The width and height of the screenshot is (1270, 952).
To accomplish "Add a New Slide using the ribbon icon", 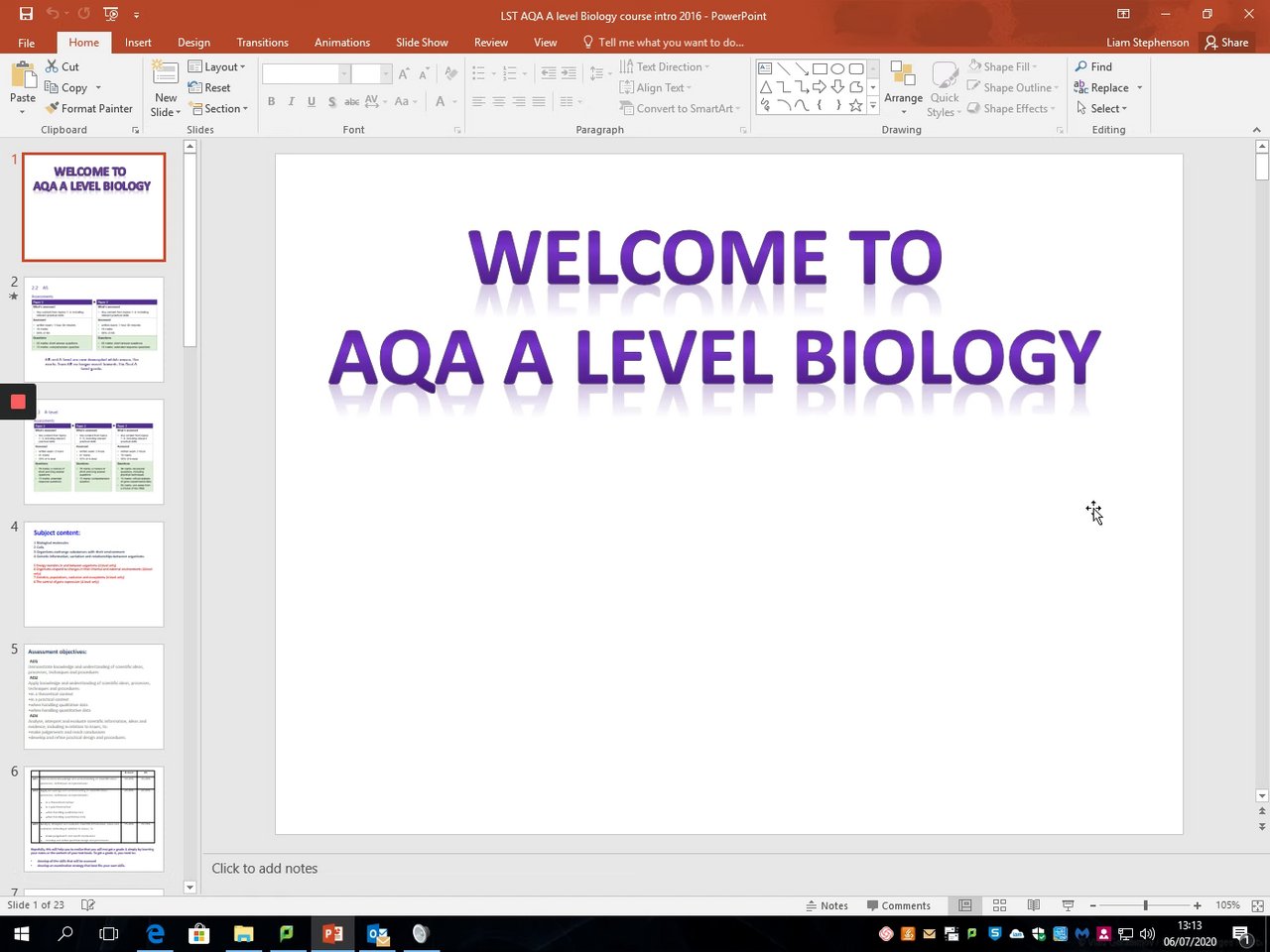I will tap(166, 72).
